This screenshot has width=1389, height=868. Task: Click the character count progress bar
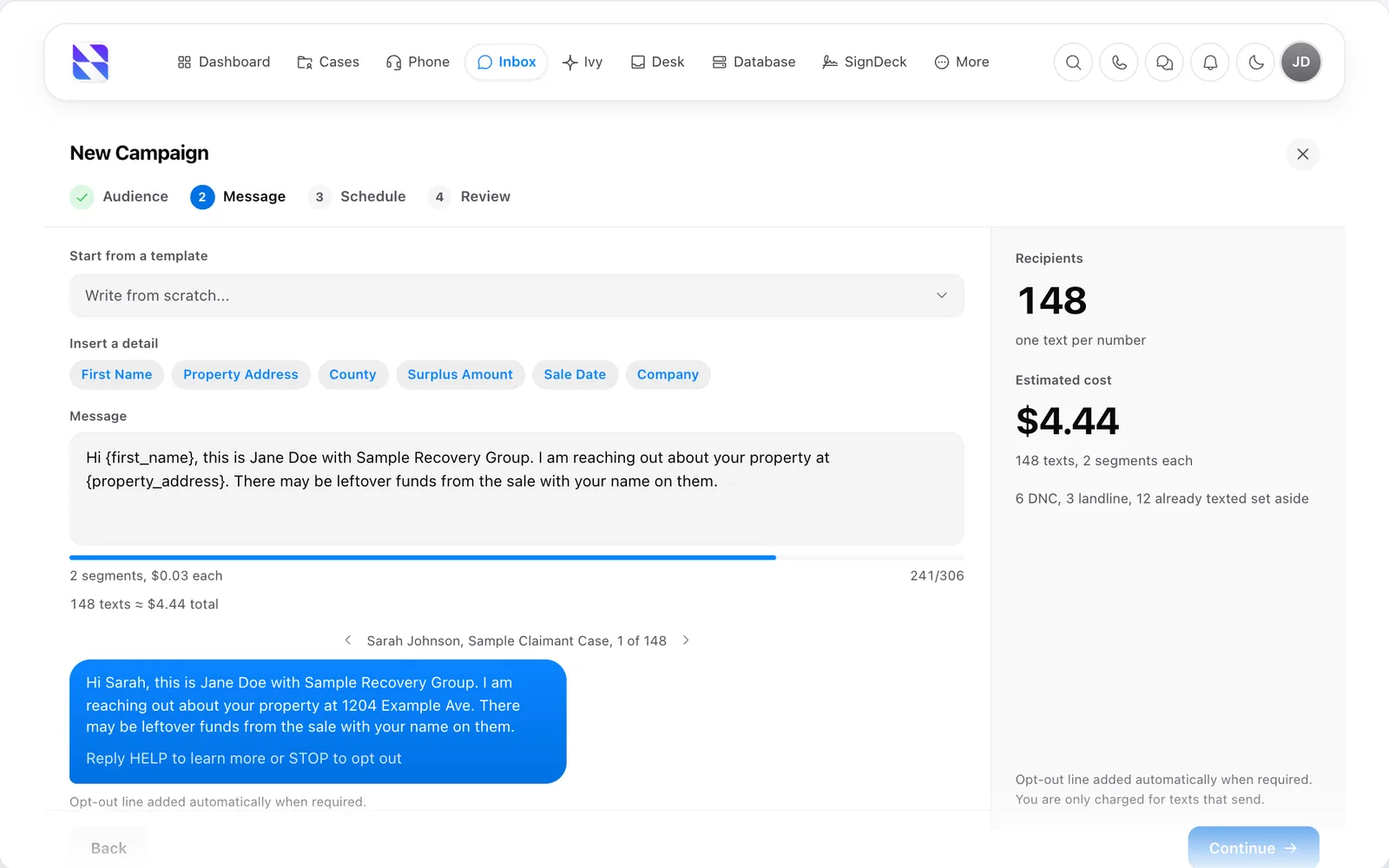[517, 557]
